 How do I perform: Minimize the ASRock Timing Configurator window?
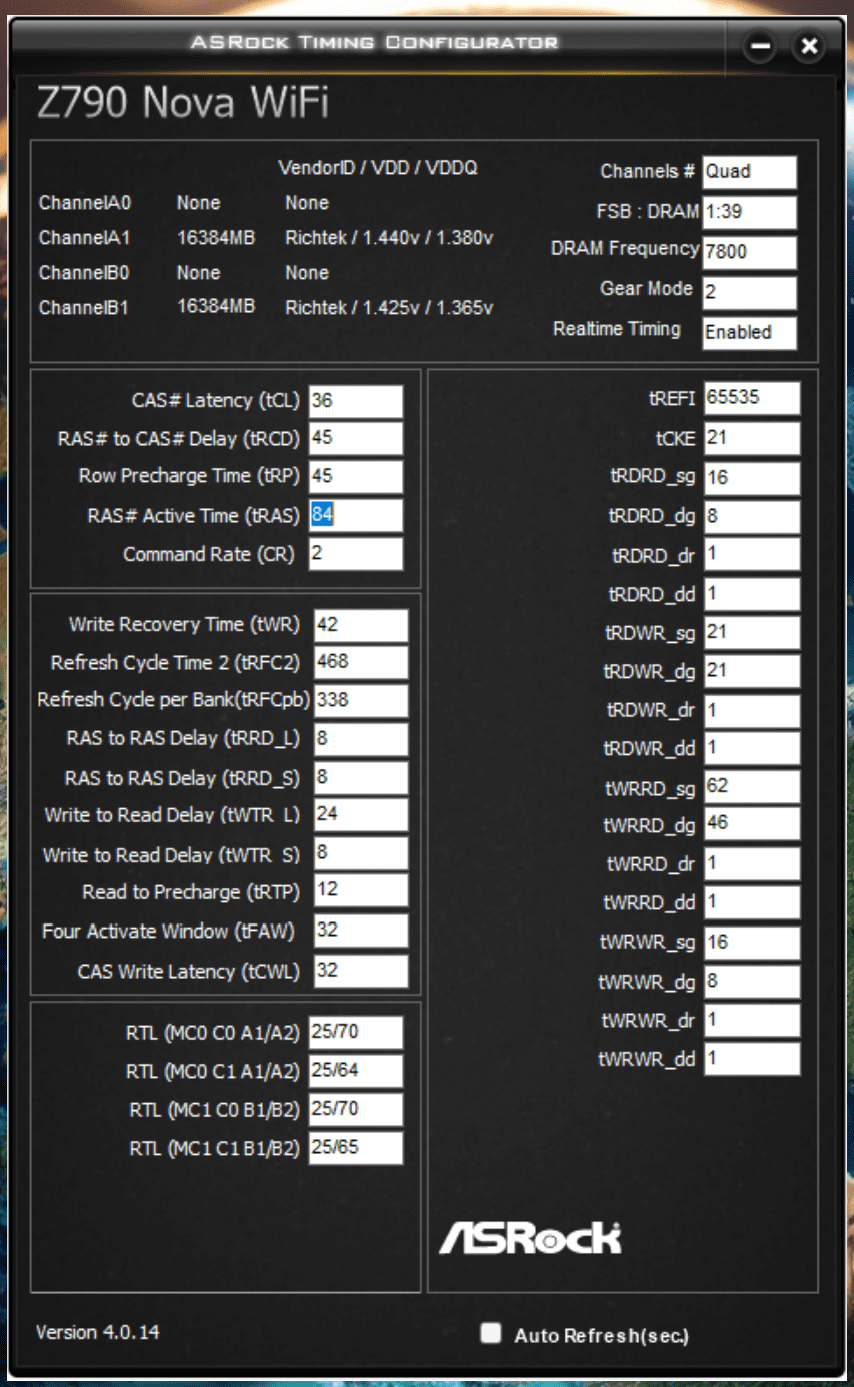[x=760, y=46]
